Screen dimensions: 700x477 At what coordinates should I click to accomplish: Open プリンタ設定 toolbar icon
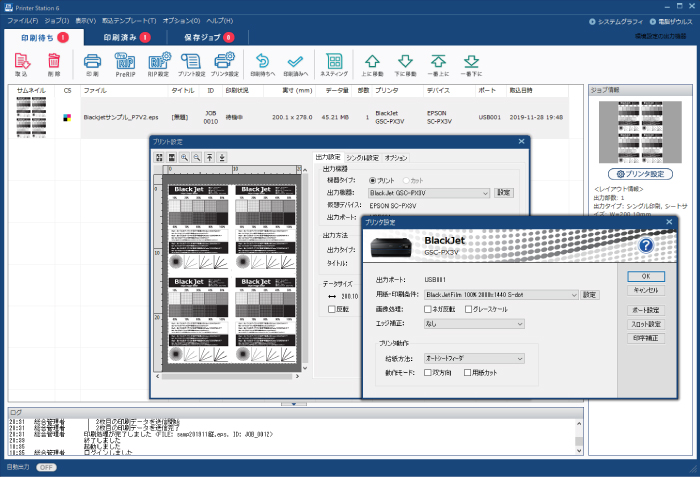coord(225,64)
